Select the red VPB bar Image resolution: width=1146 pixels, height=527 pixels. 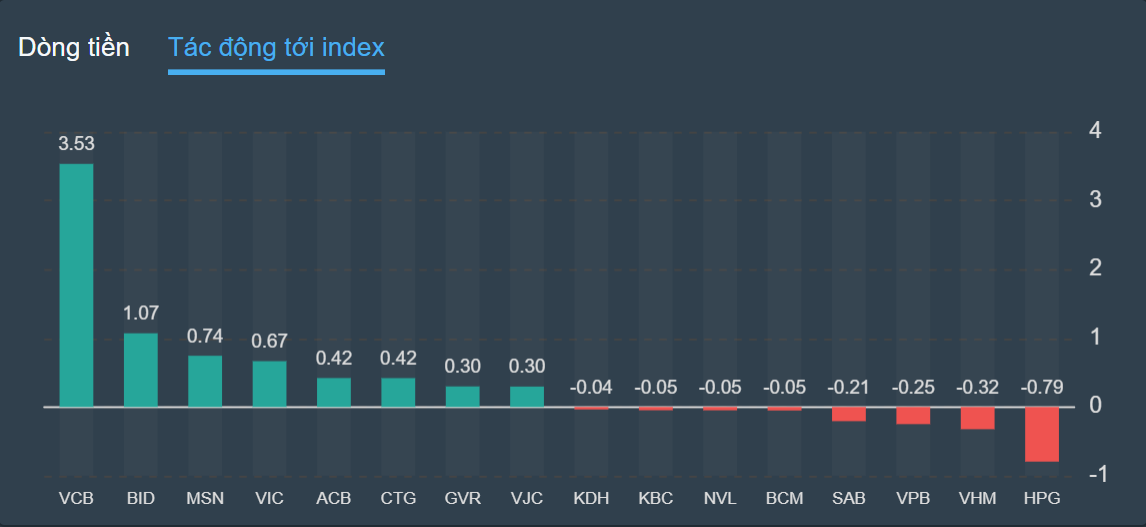pyautogui.click(x=913, y=415)
